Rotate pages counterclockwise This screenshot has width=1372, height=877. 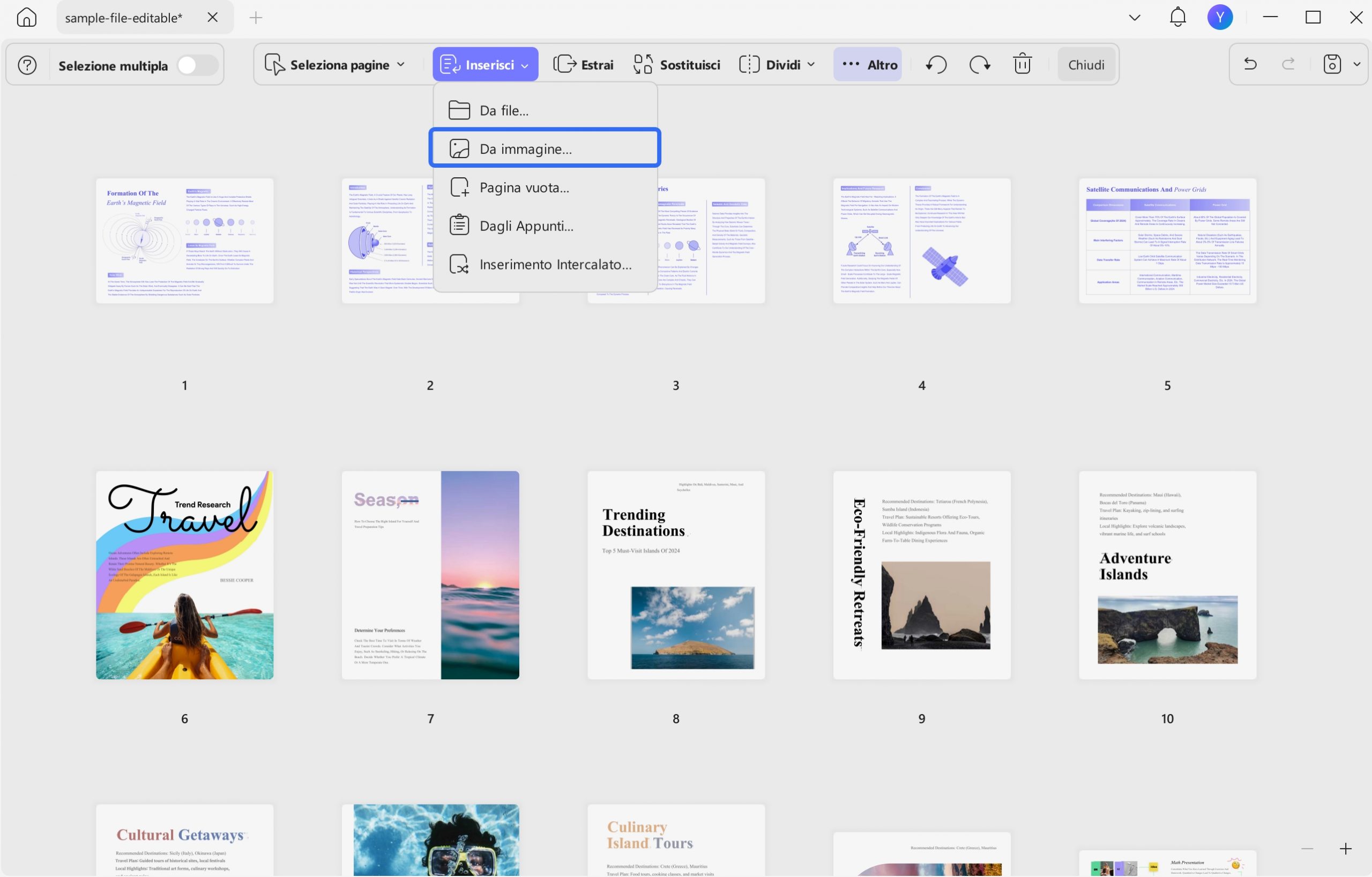pyautogui.click(x=936, y=64)
